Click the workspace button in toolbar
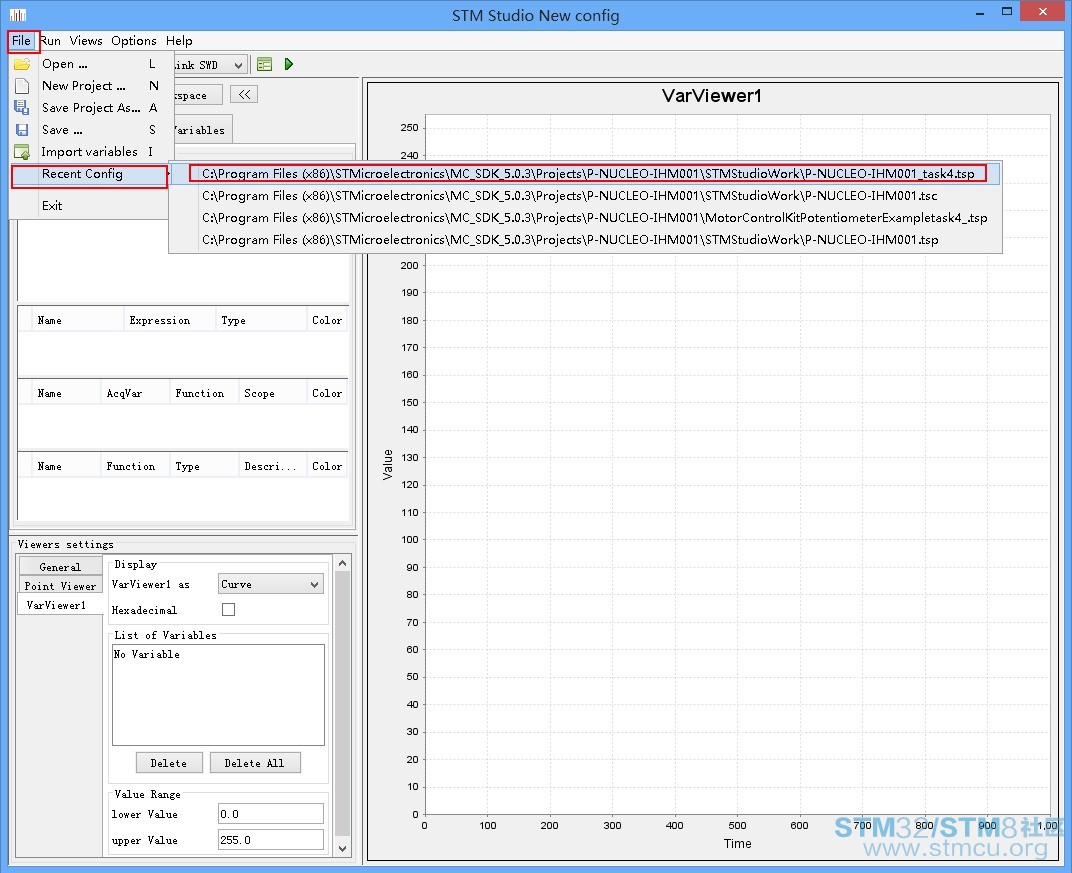 click(x=198, y=95)
